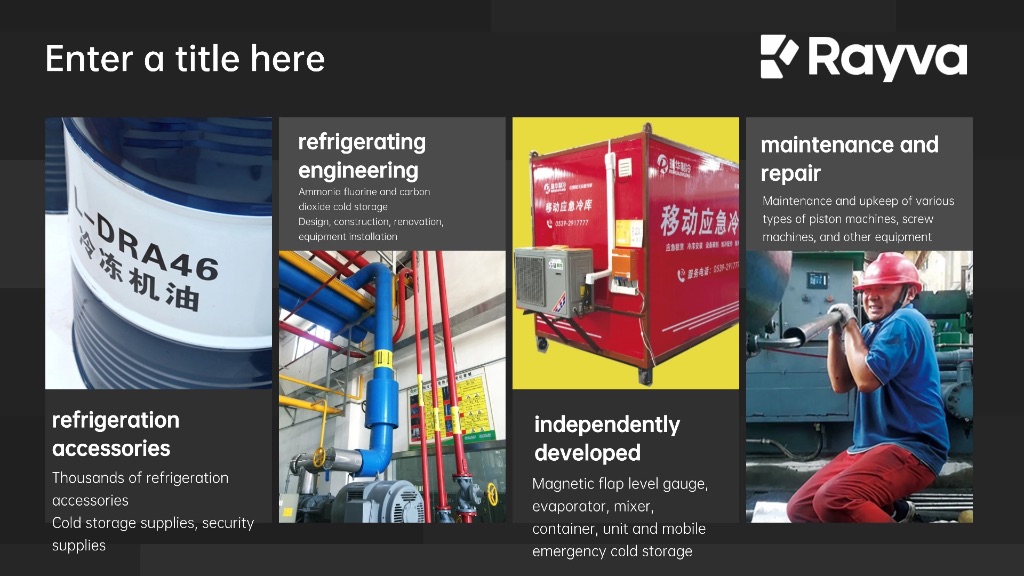The image size is (1024, 576).
Task: Click the piston machines maintenance description
Action: (858, 218)
